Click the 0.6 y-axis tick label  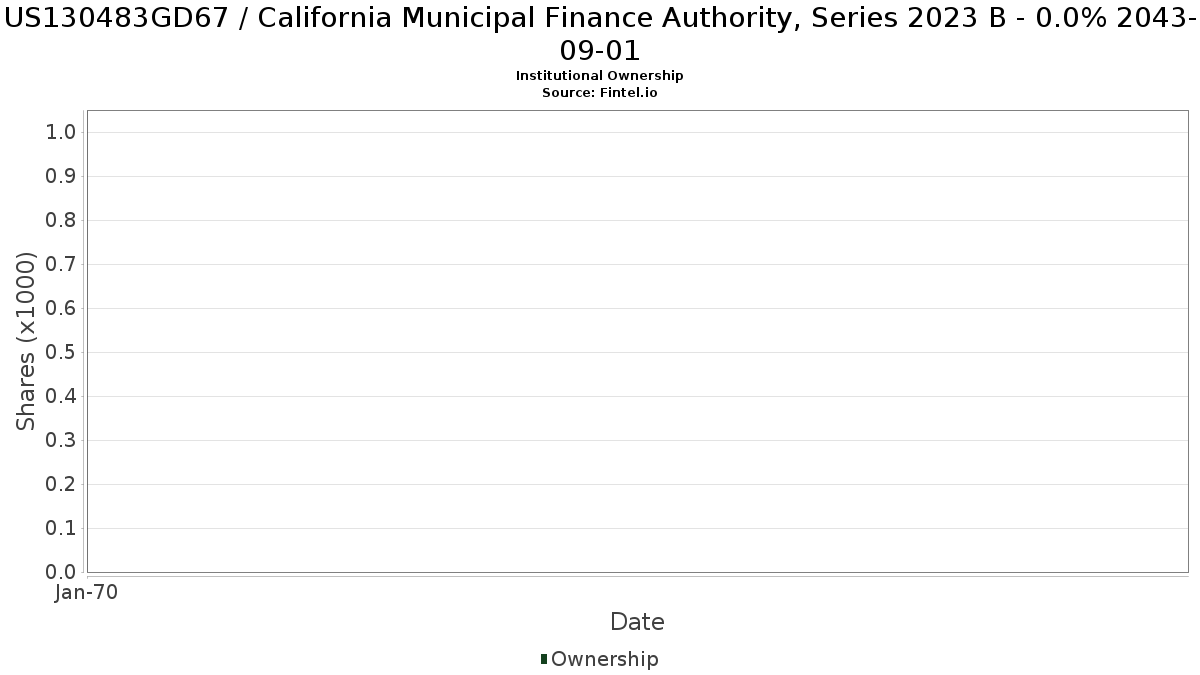(61, 308)
